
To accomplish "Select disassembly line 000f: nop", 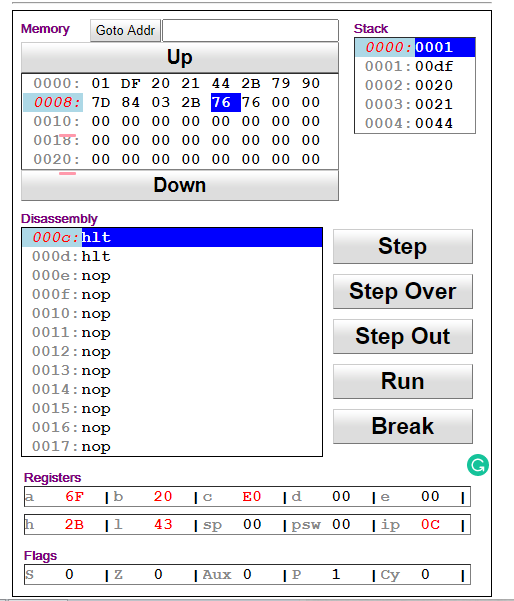I will (172, 294).
